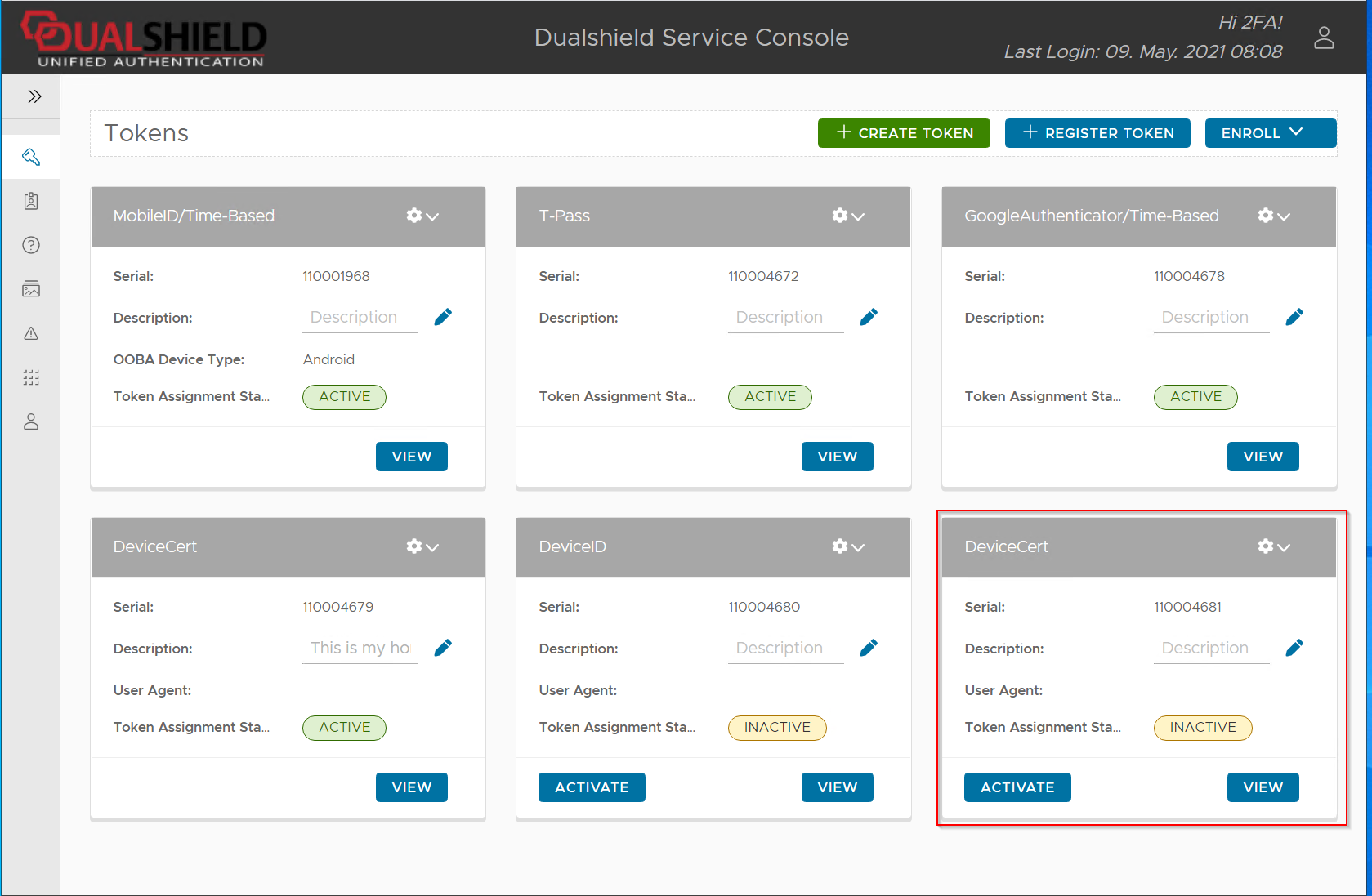
Task: Open the ID badge icon in sidebar
Action: coord(31,201)
